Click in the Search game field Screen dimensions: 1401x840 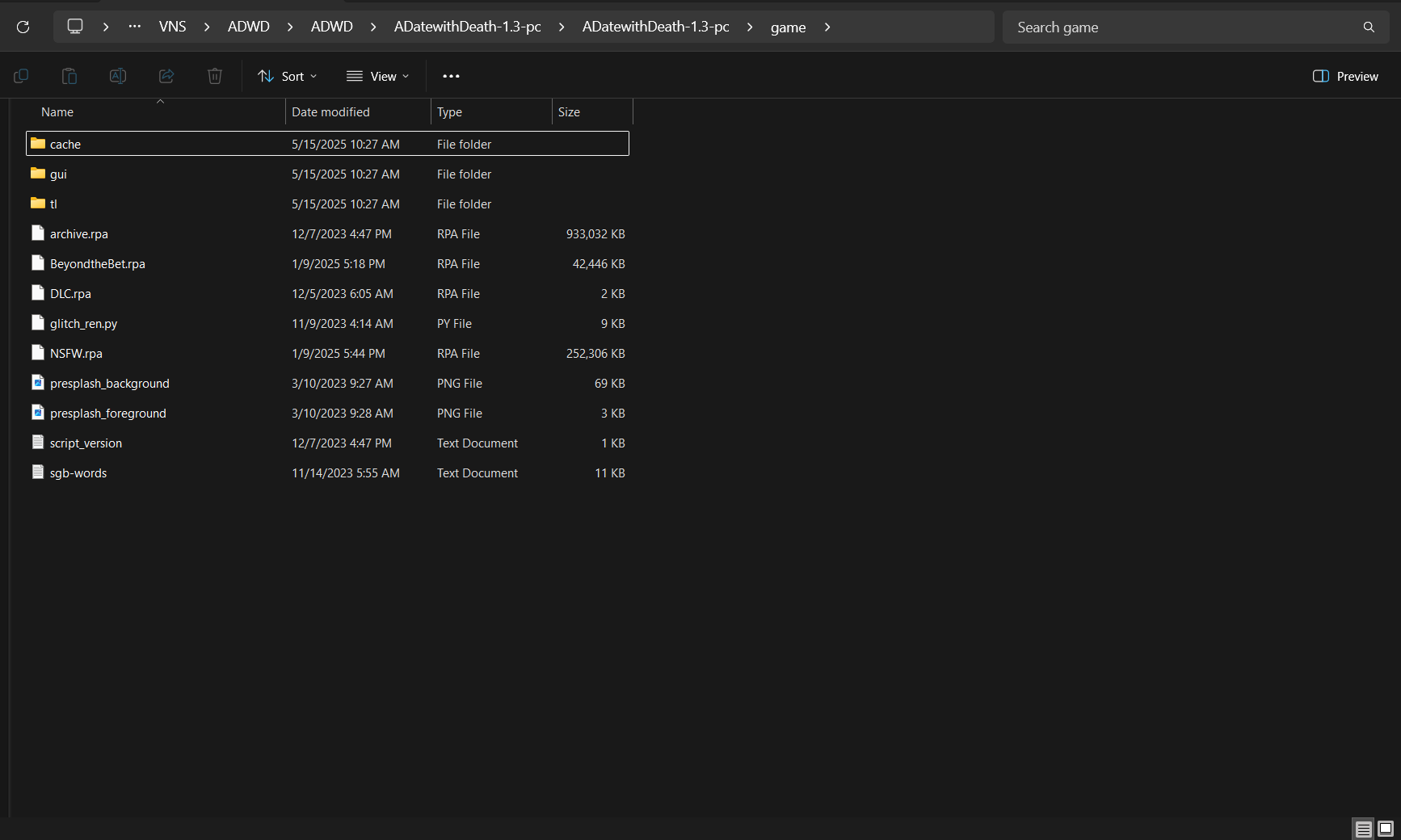[1180, 27]
